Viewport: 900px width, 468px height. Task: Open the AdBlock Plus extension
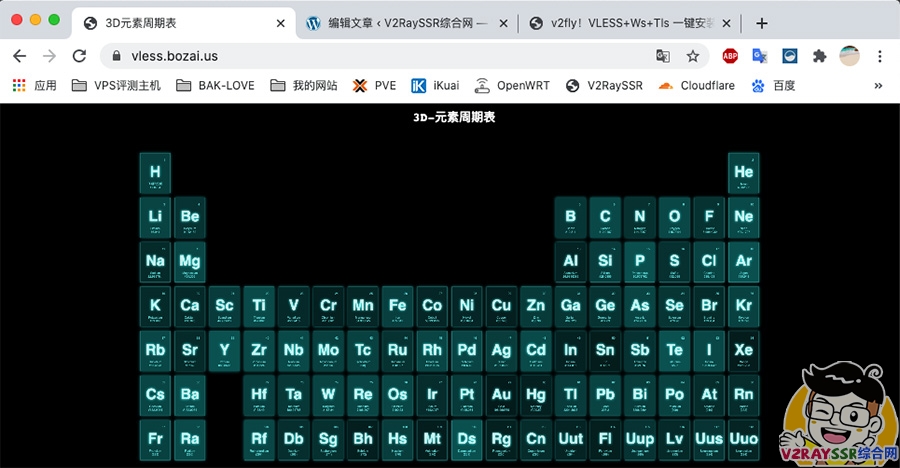(x=731, y=56)
